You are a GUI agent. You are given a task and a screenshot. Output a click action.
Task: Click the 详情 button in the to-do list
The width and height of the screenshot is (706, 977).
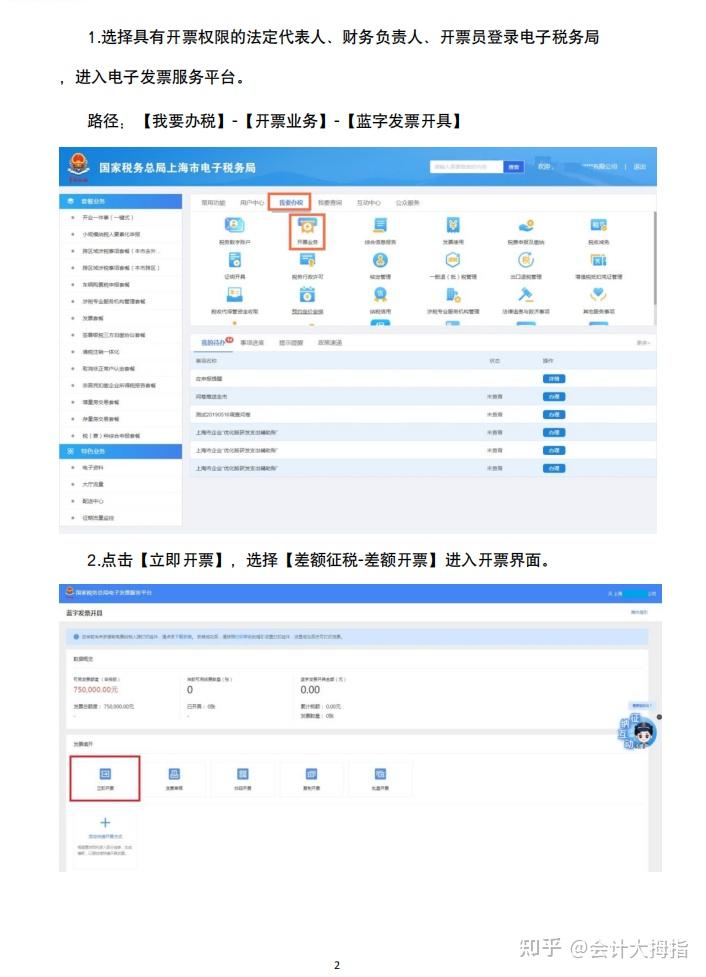pyautogui.click(x=554, y=378)
